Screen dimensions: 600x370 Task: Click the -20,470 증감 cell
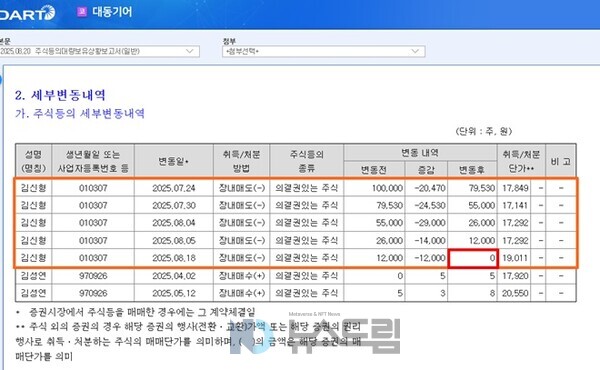(x=426, y=188)
